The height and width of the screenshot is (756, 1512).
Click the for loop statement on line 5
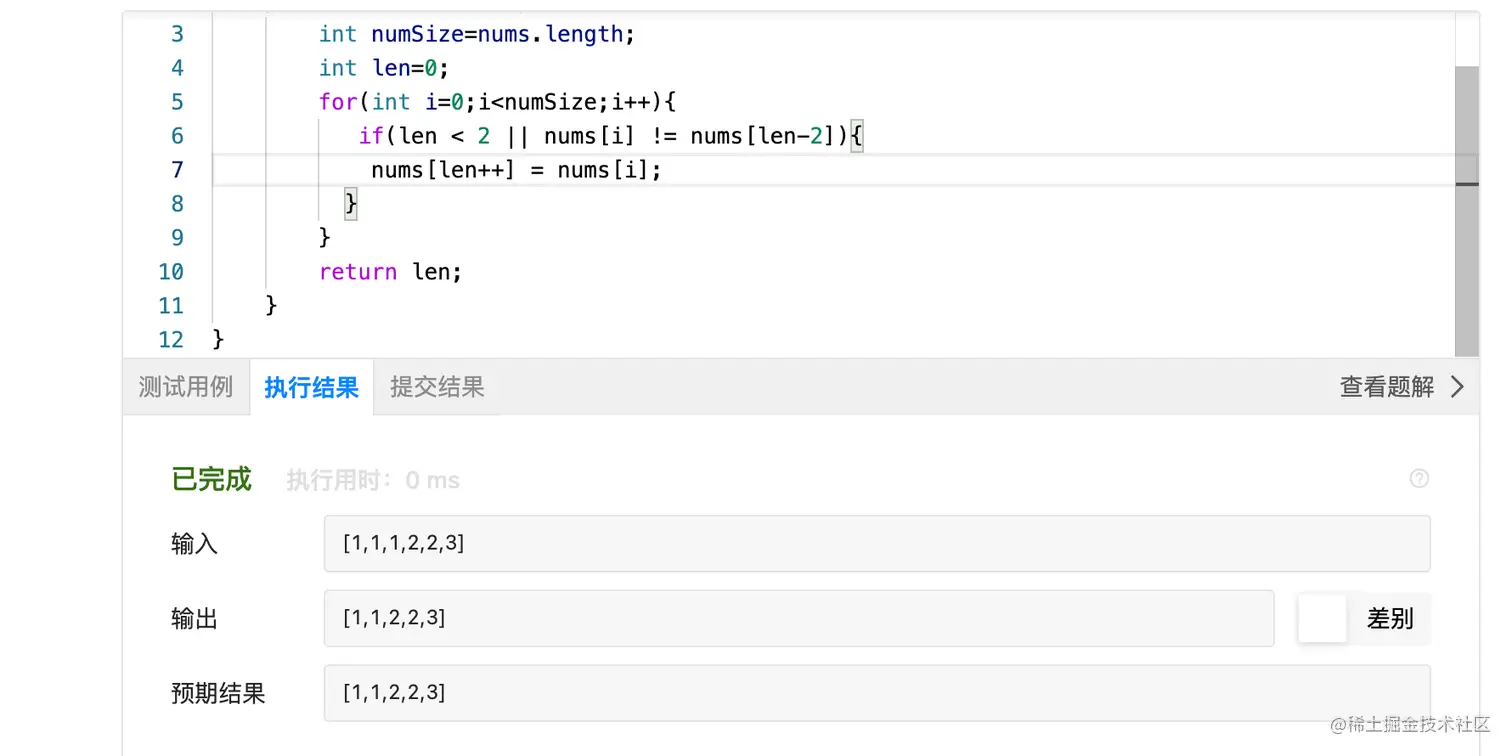[x=497, y=102]
